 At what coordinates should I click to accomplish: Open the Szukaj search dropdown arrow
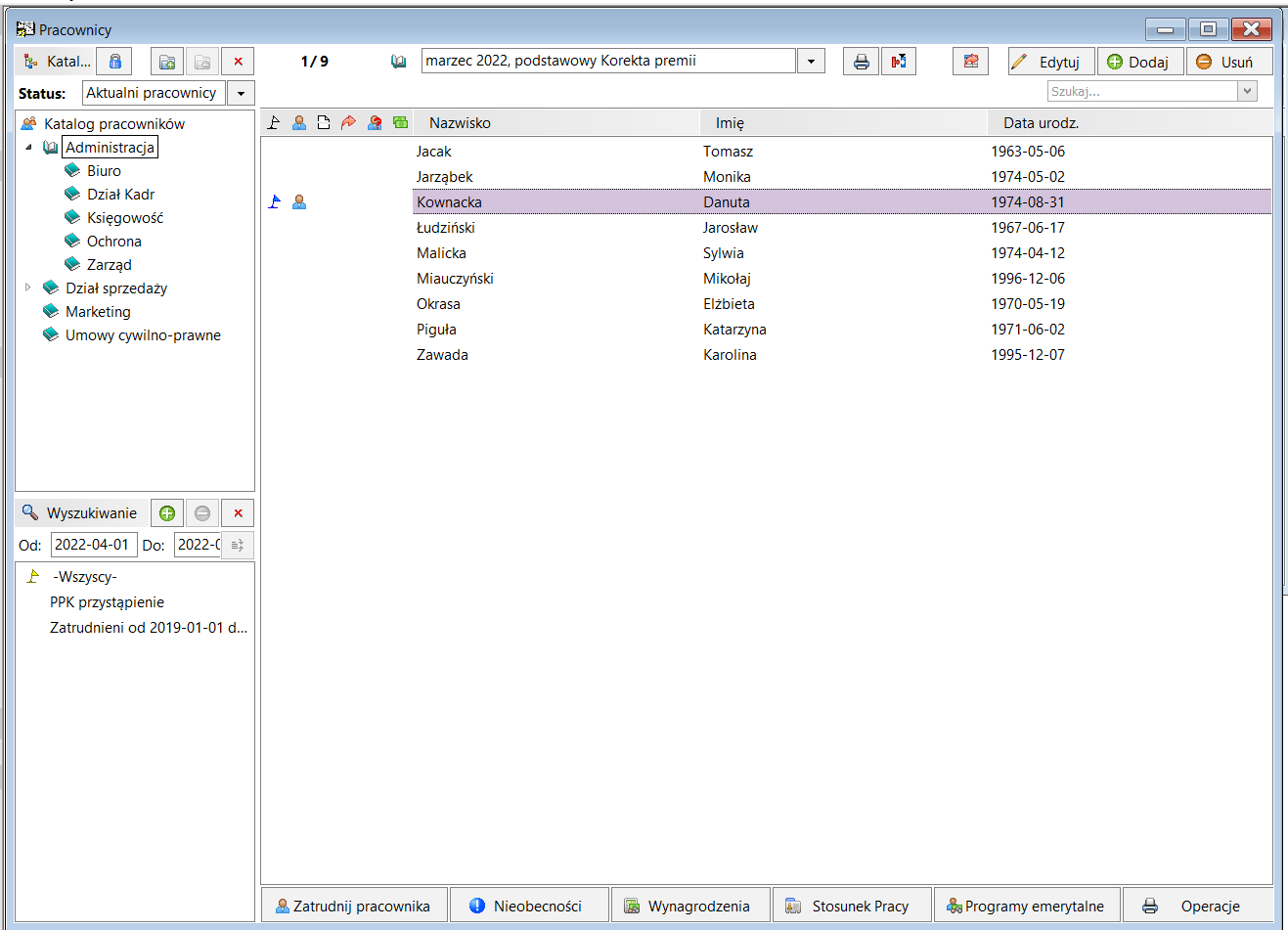[x=1247, y=91]
